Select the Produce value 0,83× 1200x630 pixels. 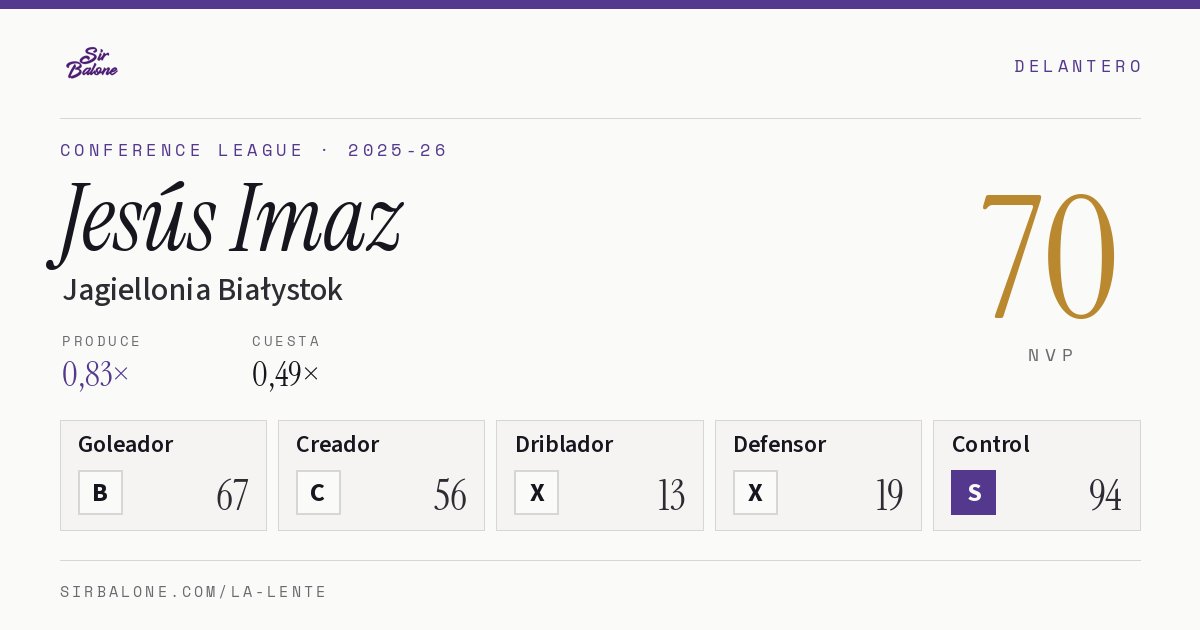tap(96, 374)
